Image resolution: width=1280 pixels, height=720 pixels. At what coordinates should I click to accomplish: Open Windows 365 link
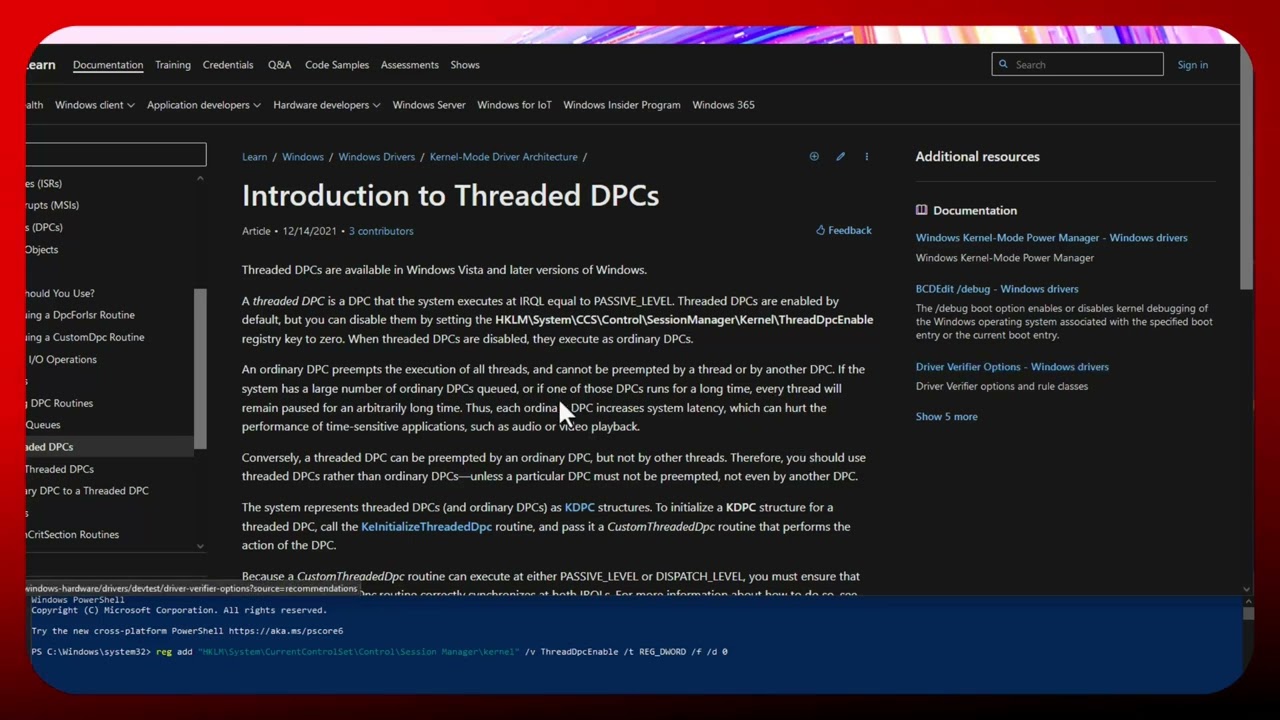tap(723, 105)
